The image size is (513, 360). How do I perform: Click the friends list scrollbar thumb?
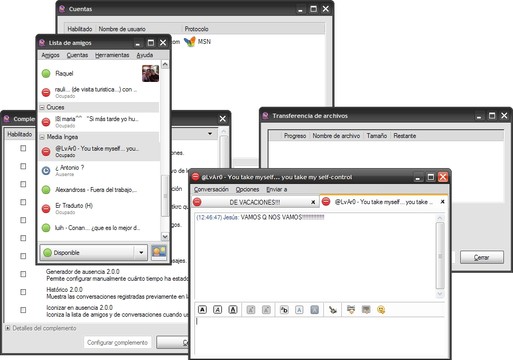(165, 196)
